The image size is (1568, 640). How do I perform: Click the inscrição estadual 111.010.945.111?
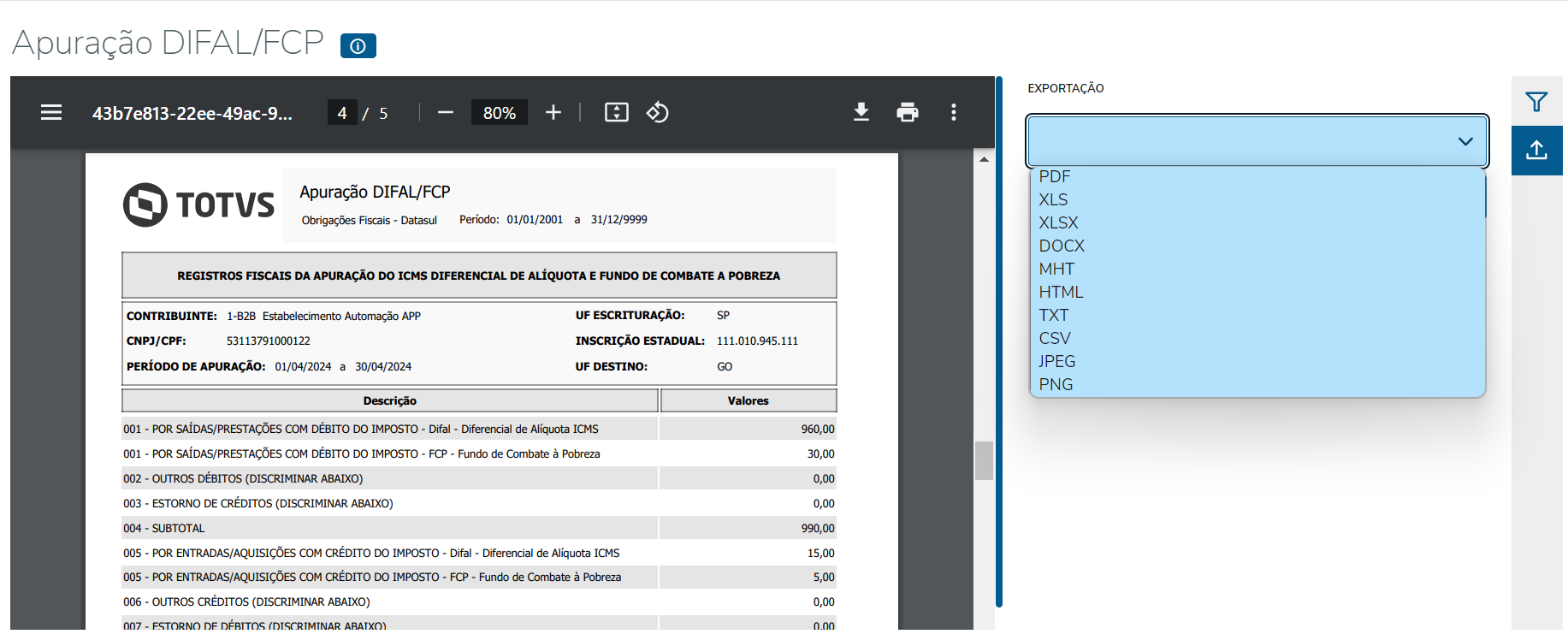[757, 341]
